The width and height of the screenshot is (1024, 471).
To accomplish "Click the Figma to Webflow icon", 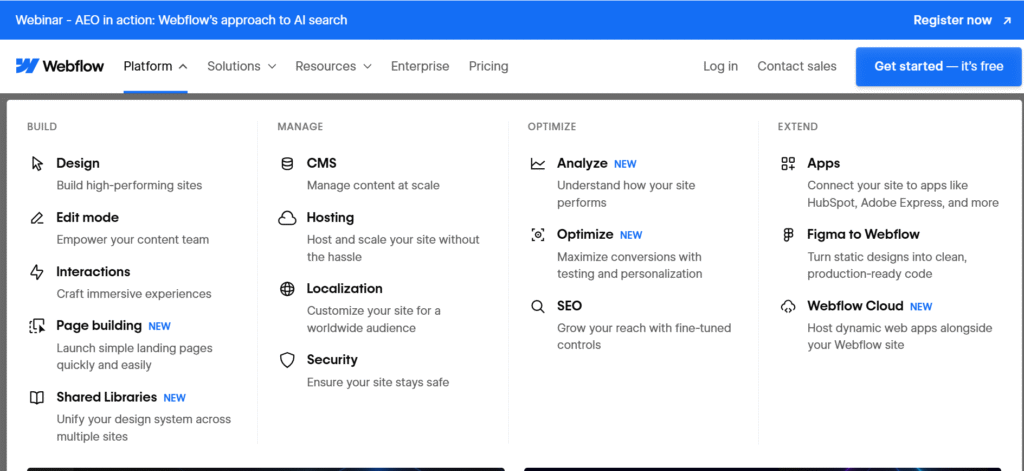I will pos(788,235).
